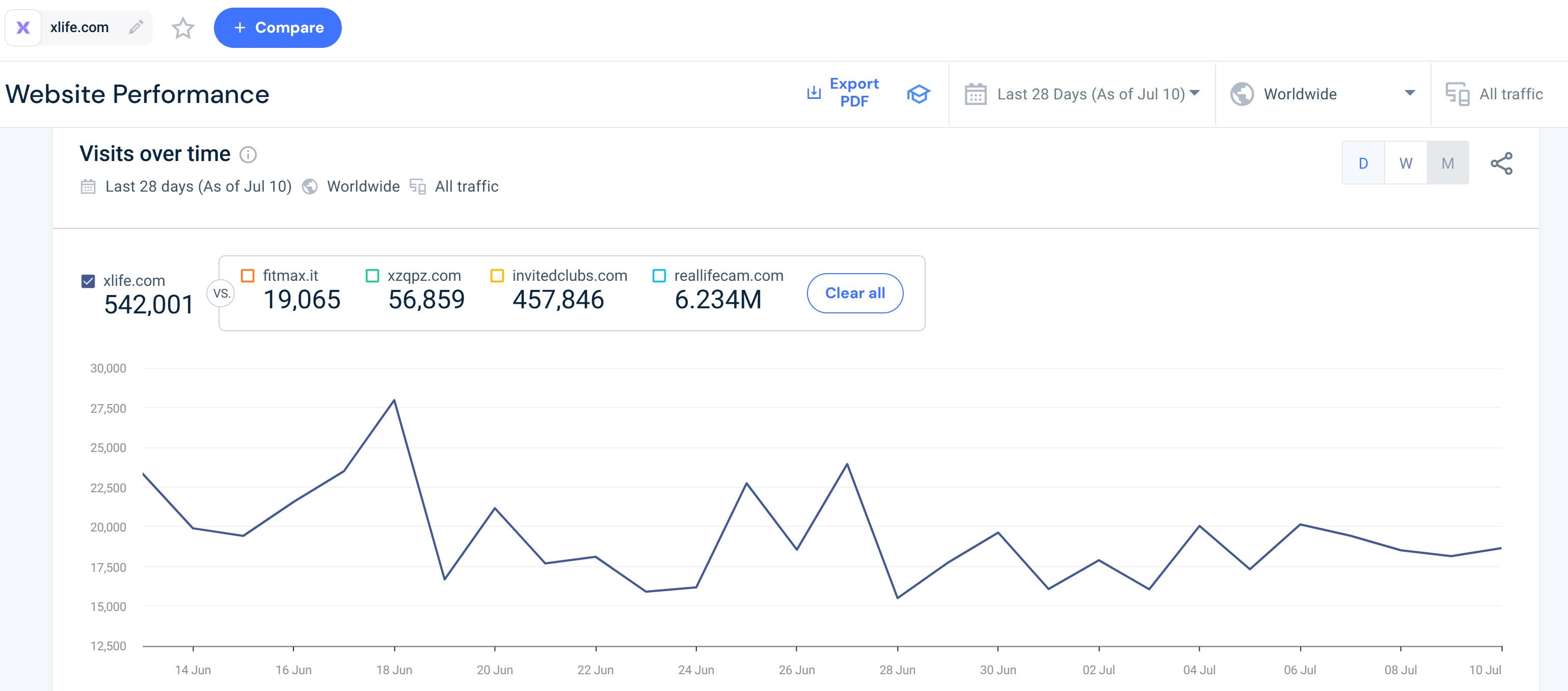Screen dimensions: 1568x691
Task: Click info icon next to Visits over time
Action: [248, 154]
